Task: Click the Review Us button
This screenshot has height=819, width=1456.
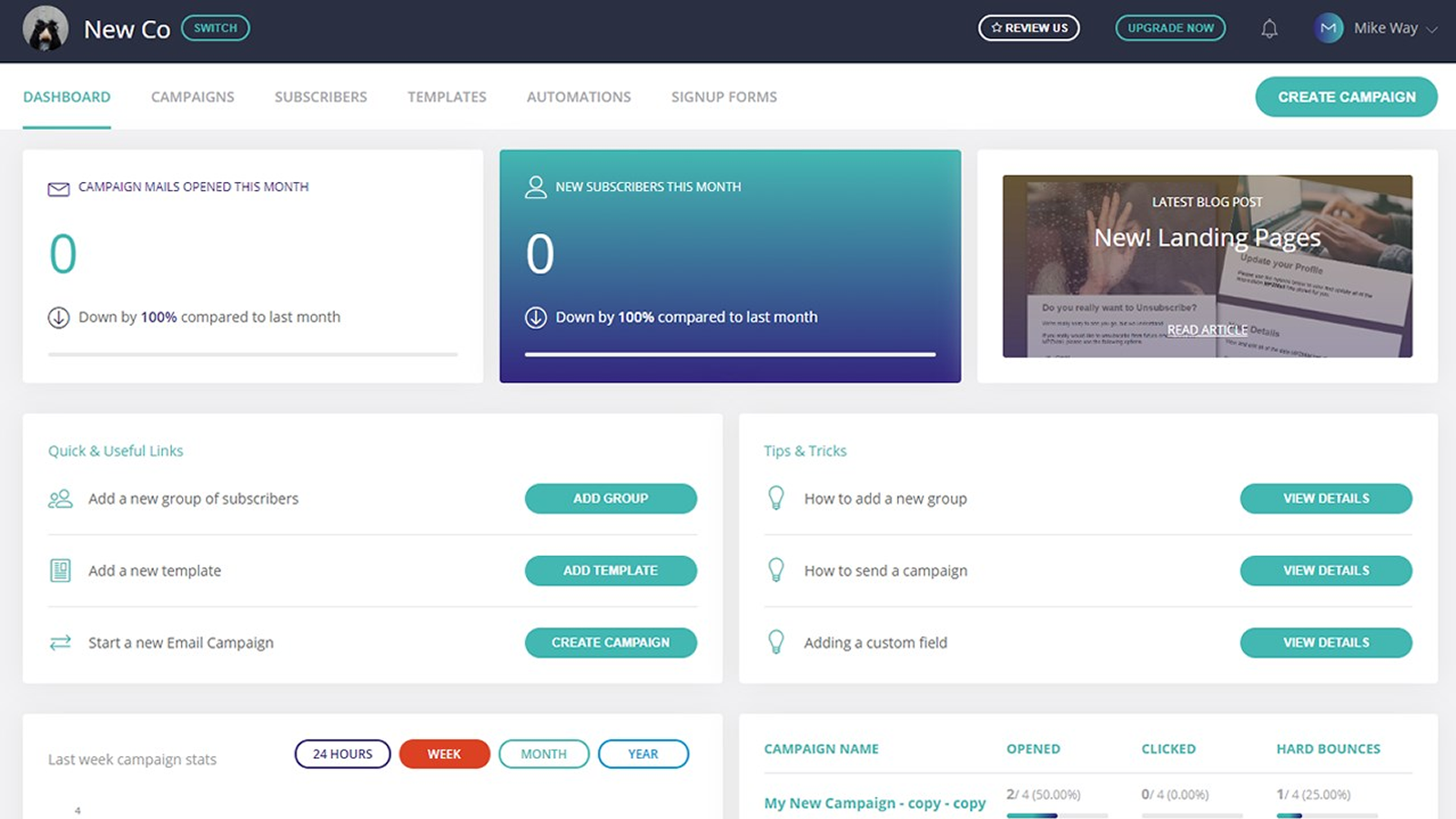Action: [1029, 28]
